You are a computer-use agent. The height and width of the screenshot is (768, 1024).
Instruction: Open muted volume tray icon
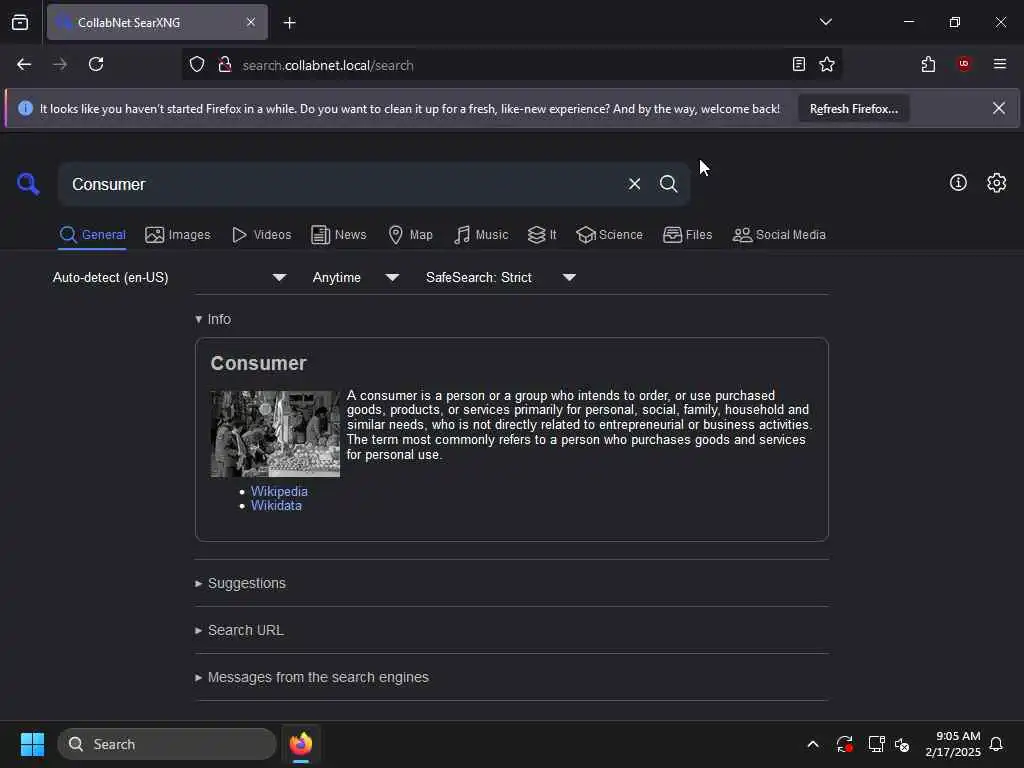[x=903, y=744]
